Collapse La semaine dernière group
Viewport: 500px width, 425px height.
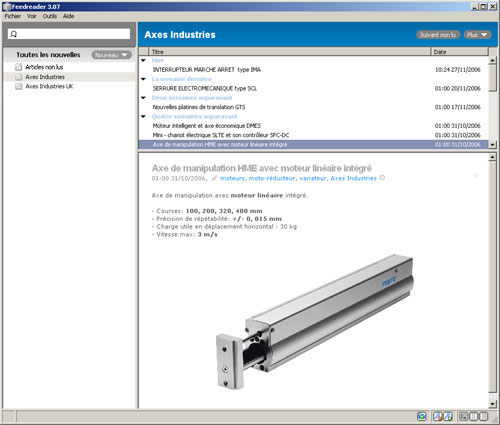143,79
